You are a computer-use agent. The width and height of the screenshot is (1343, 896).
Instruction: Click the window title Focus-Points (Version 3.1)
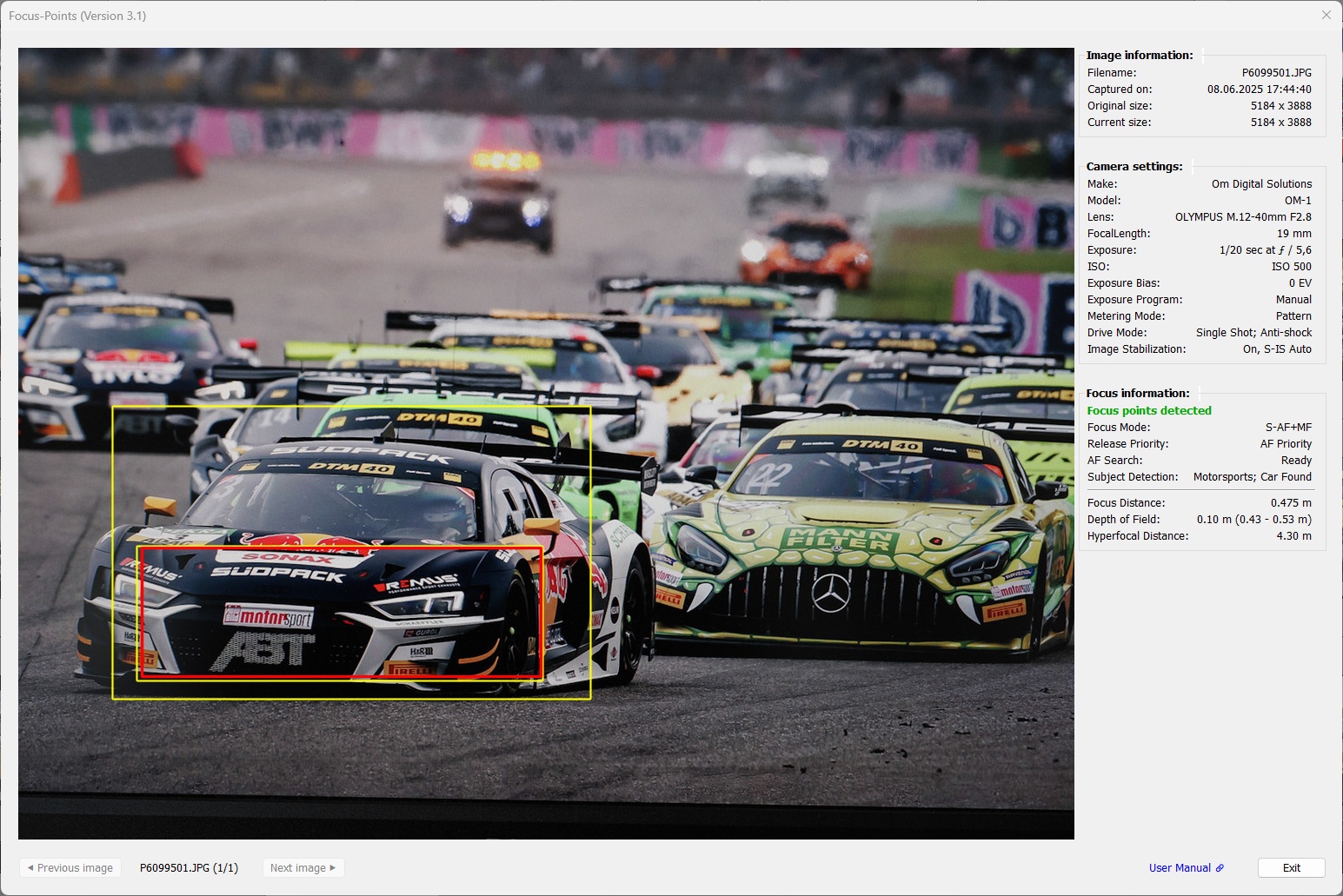click(77, 16)
